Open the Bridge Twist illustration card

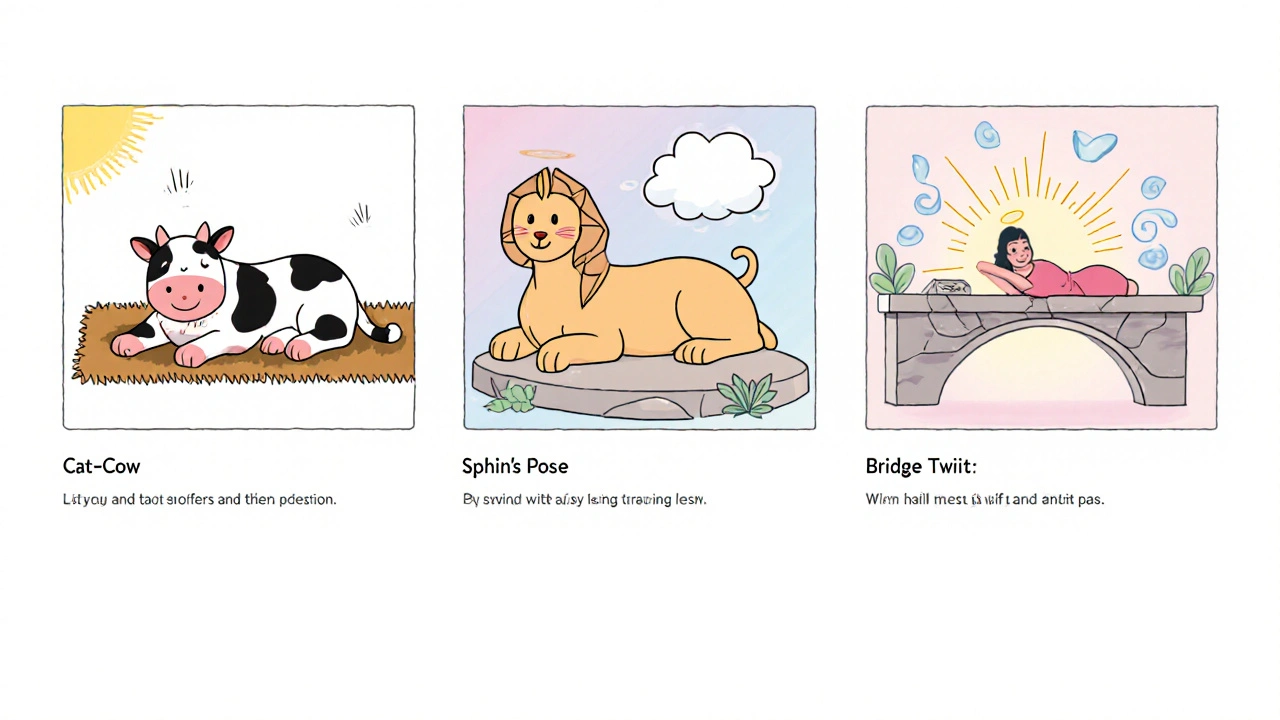pos(1041,267)
